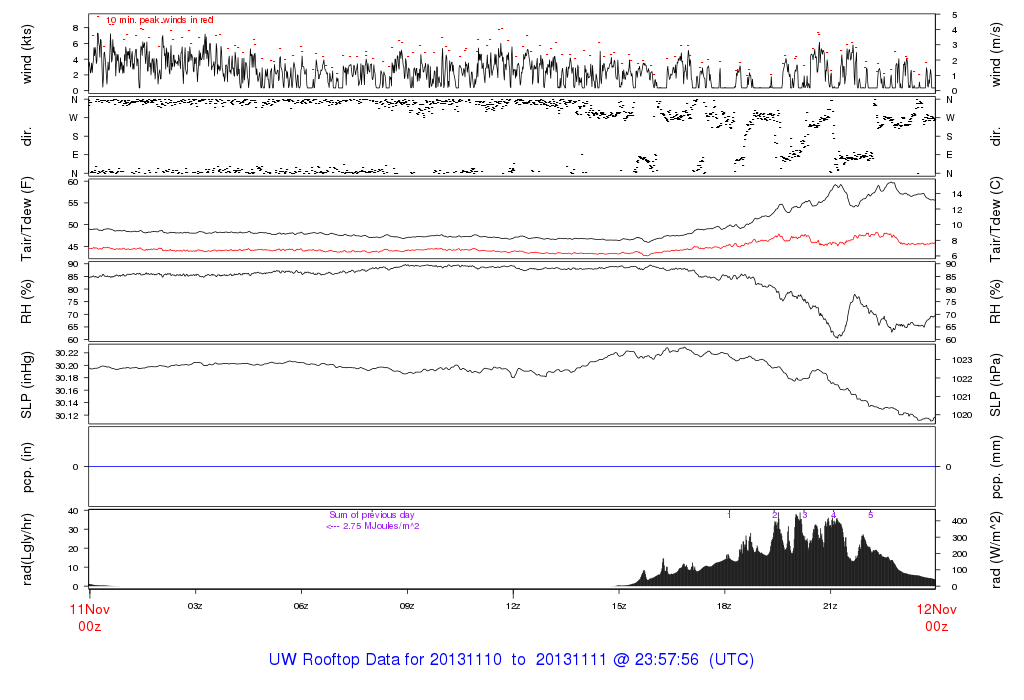Image resolution: width=1024 pixels, height=700 pixels.
Task: Click the '10 min. peak winds in red' legend
Action: pos(159,20)
